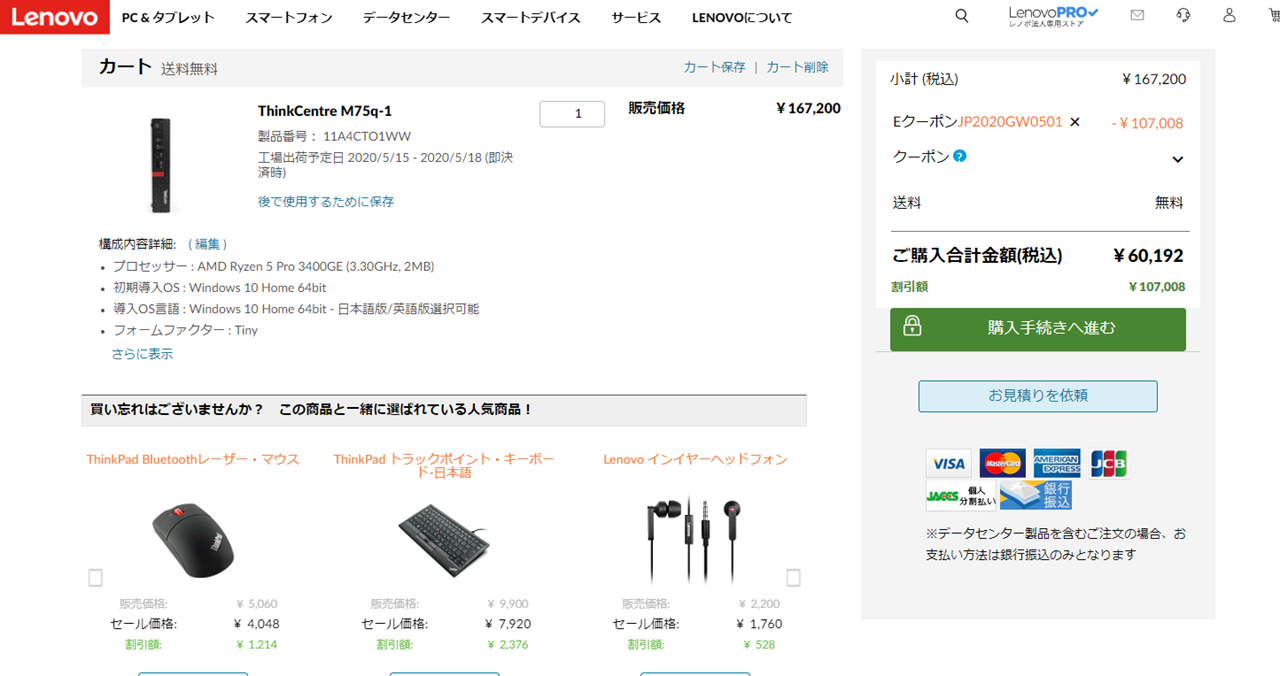
Task: Click the カート削除 link
Action: tap(797, 67)
